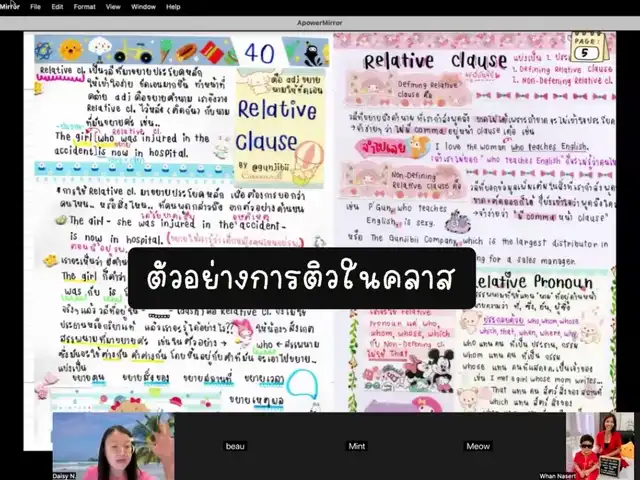Open the File menu
640x480 pixels.
point(35,6)
